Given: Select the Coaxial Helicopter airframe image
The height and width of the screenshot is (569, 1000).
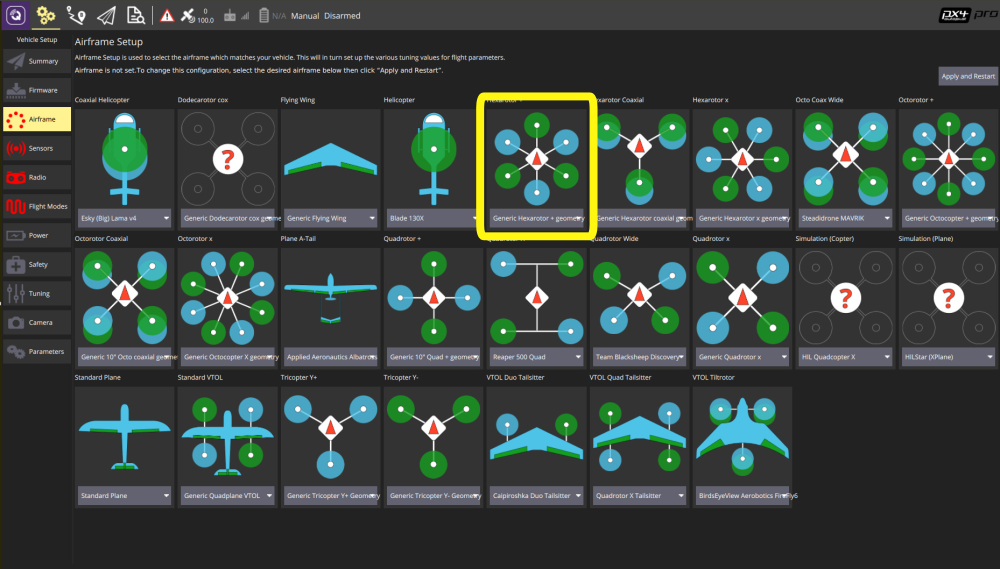Looking at the screenshot, I should (x=124, y=158).
